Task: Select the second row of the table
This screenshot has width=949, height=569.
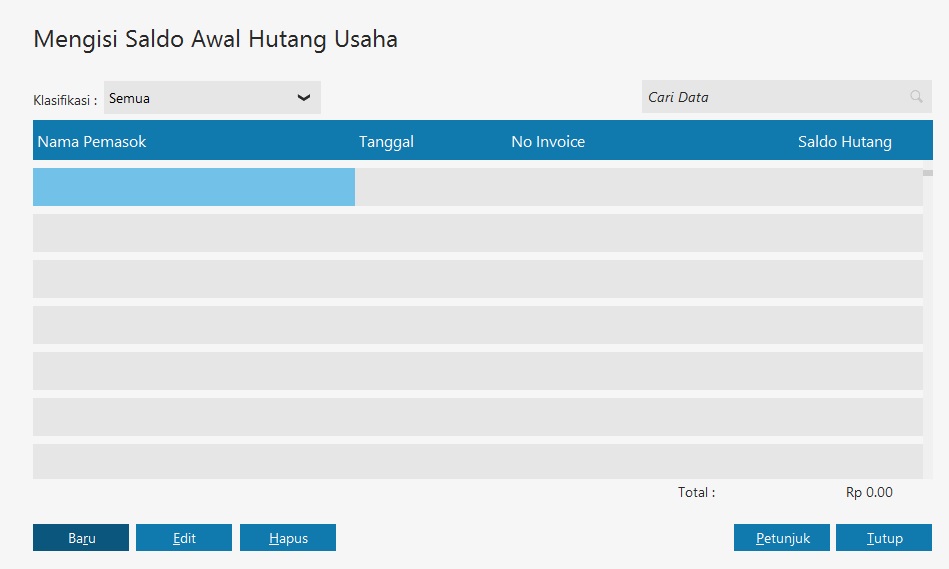Action: pyautogui.click(x=477, y=233)
